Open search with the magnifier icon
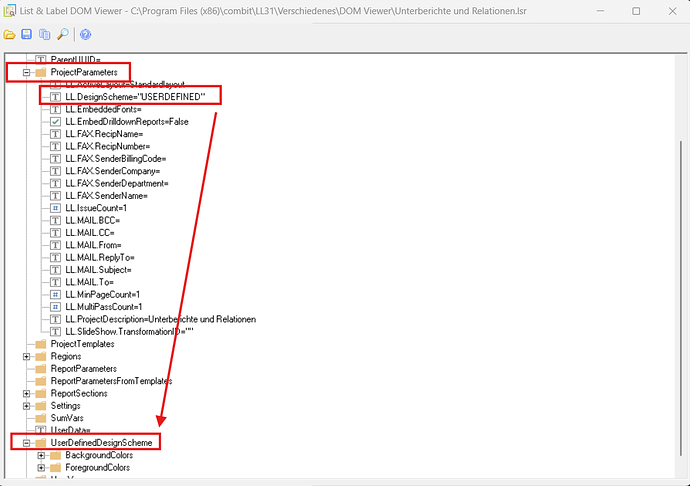Viewport: 690px width, 486px height. (63, 34)
